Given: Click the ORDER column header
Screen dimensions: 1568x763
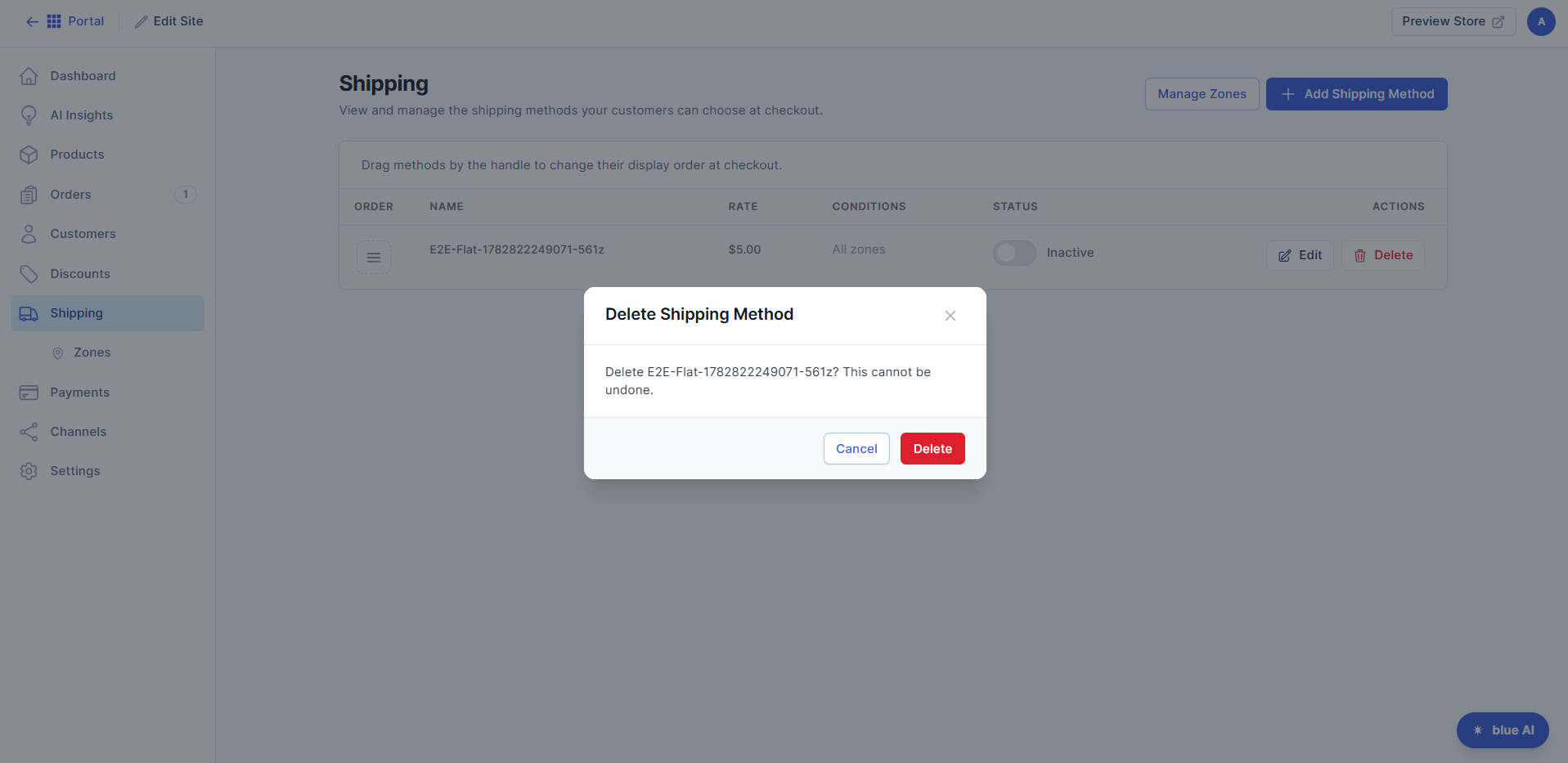Looking at the screenshot, I should 374,207.
